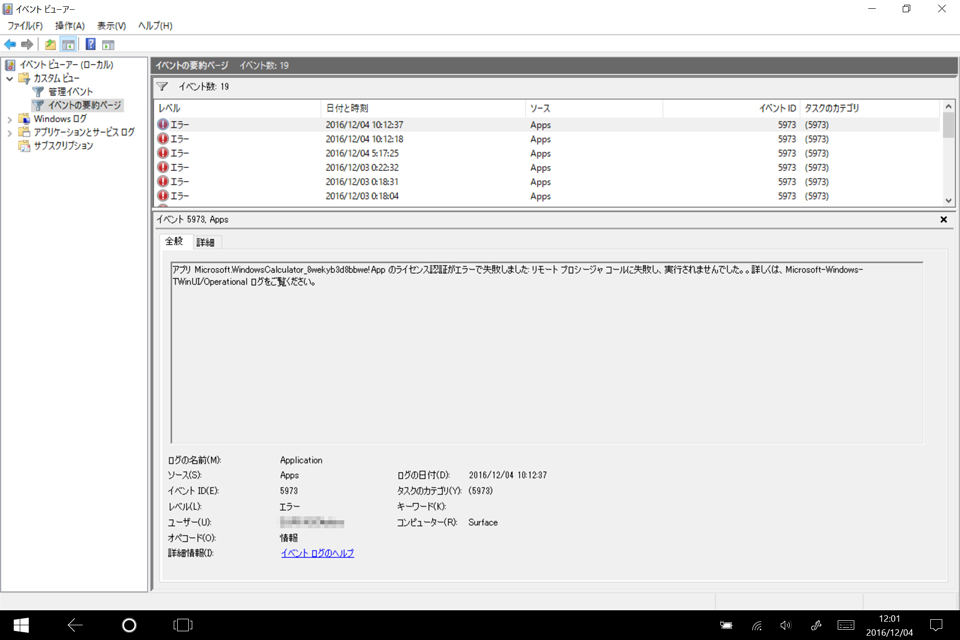Click the event list scrollbar up arrow

click(x=948, y=107)
